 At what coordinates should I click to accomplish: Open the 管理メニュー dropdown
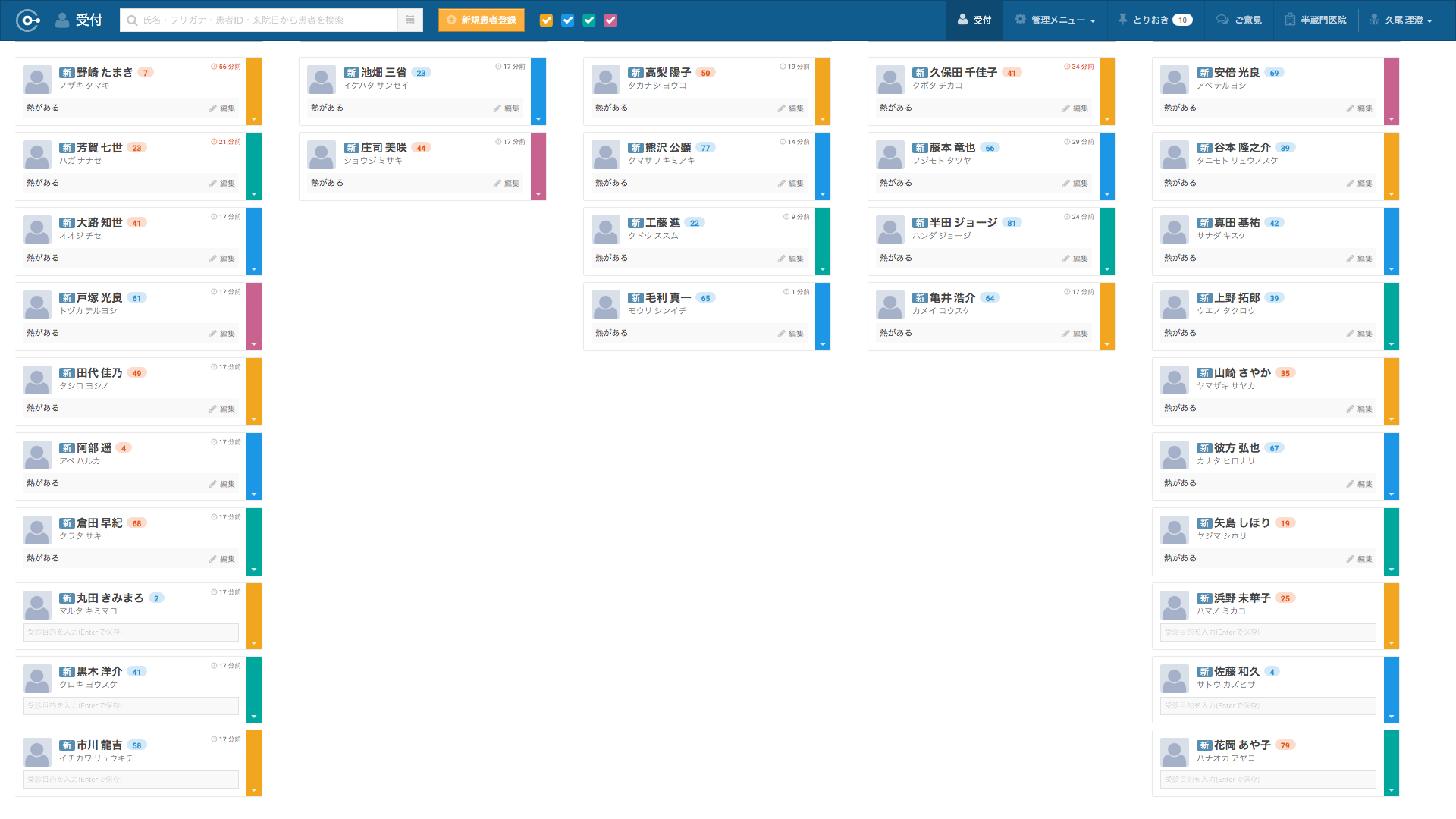coord(1055,20)
